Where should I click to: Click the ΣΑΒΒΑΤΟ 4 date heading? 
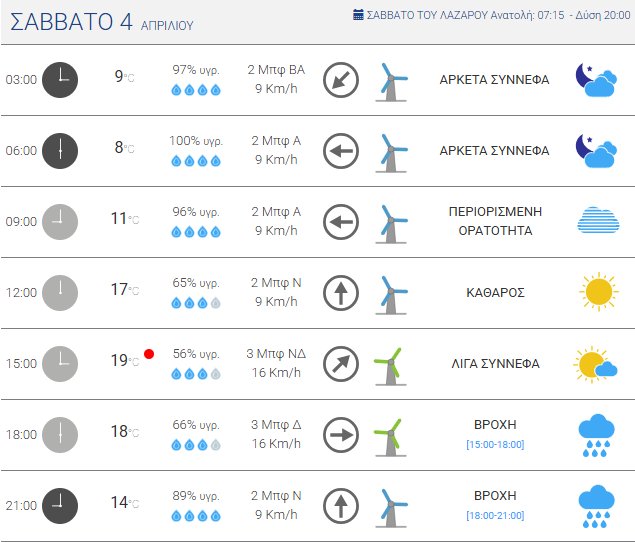(72, 21)
